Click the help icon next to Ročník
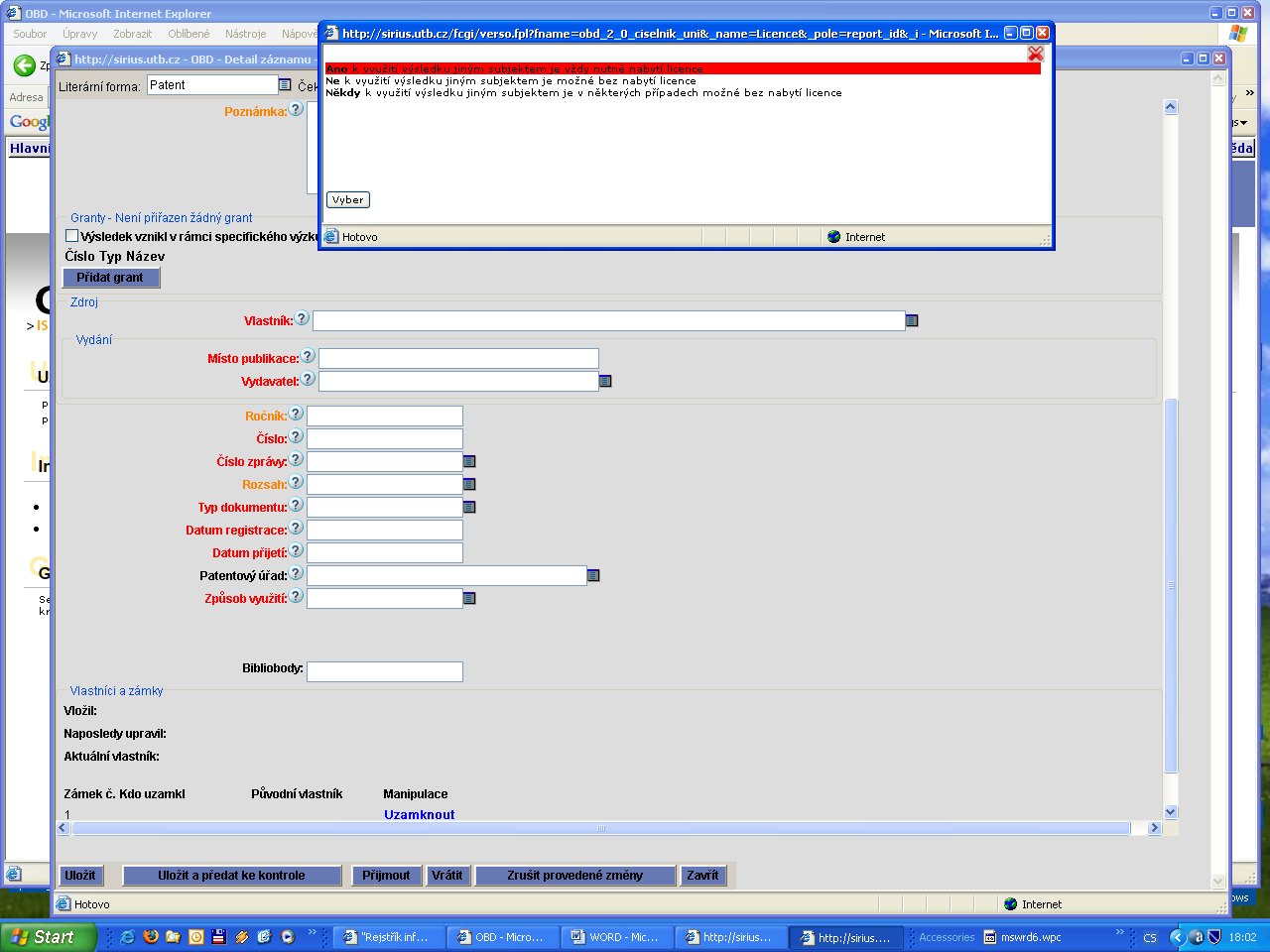This screenshot has width=1270, height=952. click(x=296, y=414)
